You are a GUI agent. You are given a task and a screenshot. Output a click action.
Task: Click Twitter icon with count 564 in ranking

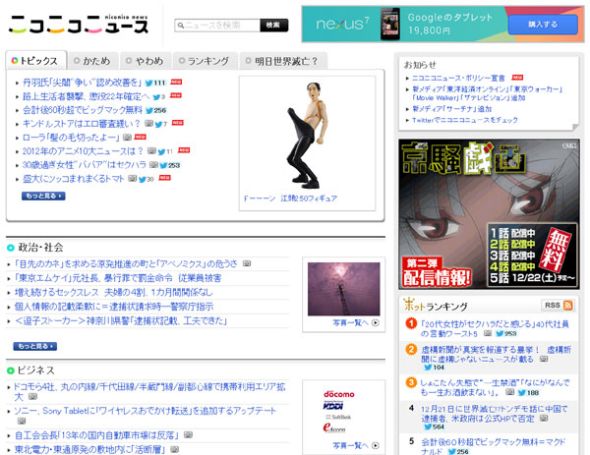[428, 427]
